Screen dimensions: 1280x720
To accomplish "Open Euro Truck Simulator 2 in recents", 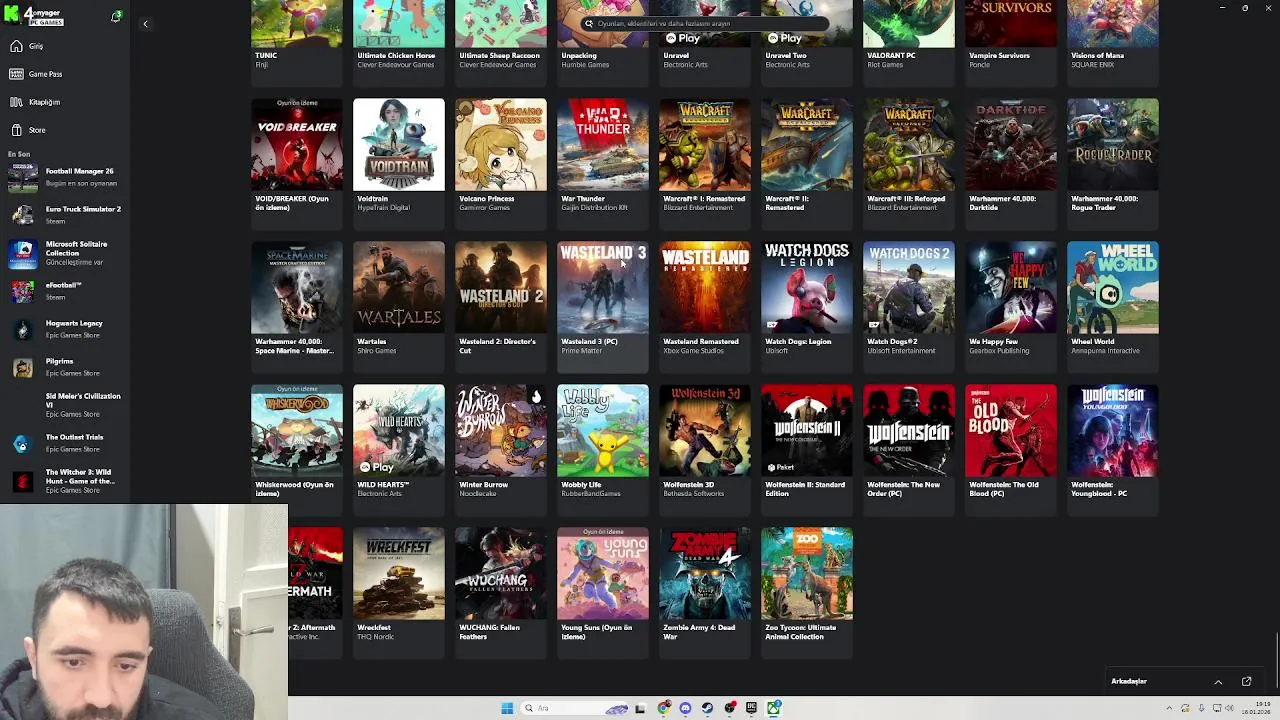I will (64, 215).
